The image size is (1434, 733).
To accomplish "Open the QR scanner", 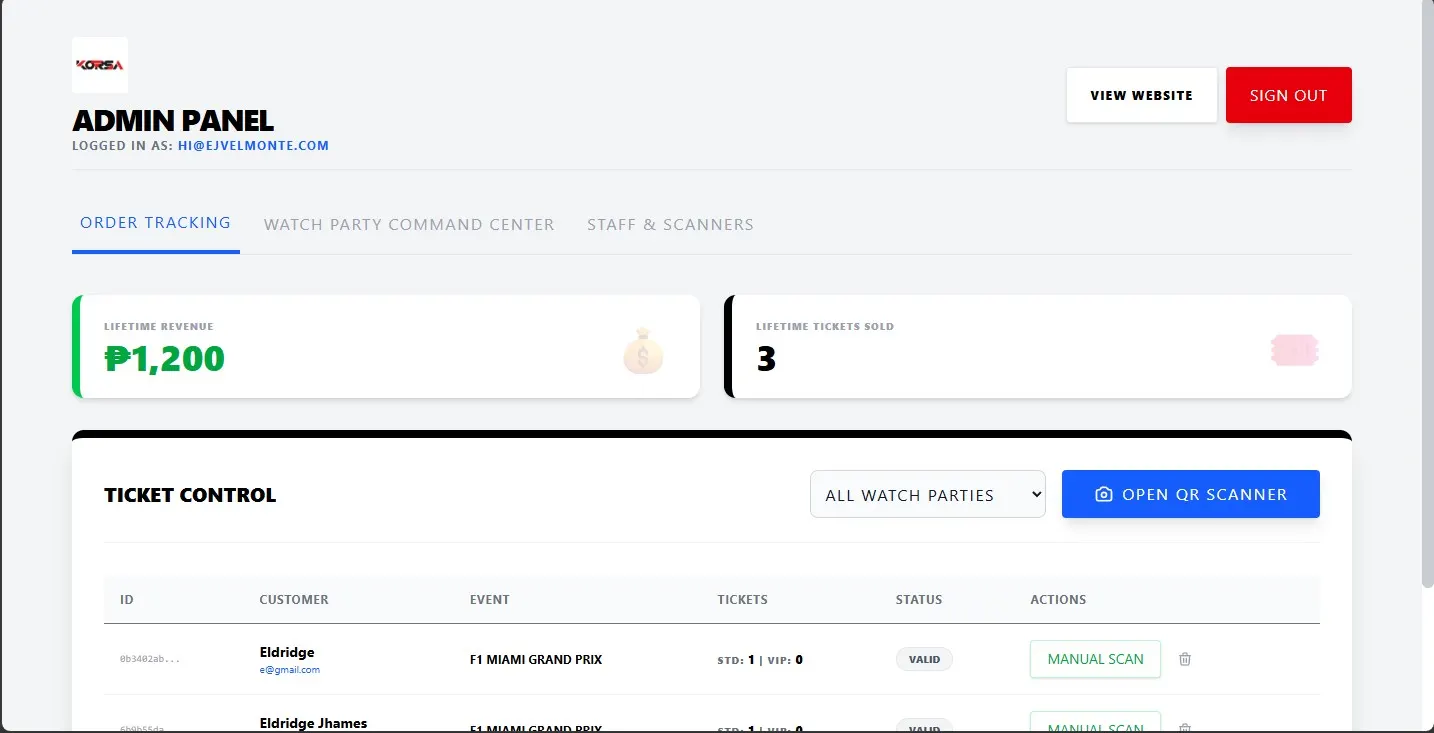I will point(1191,494).
